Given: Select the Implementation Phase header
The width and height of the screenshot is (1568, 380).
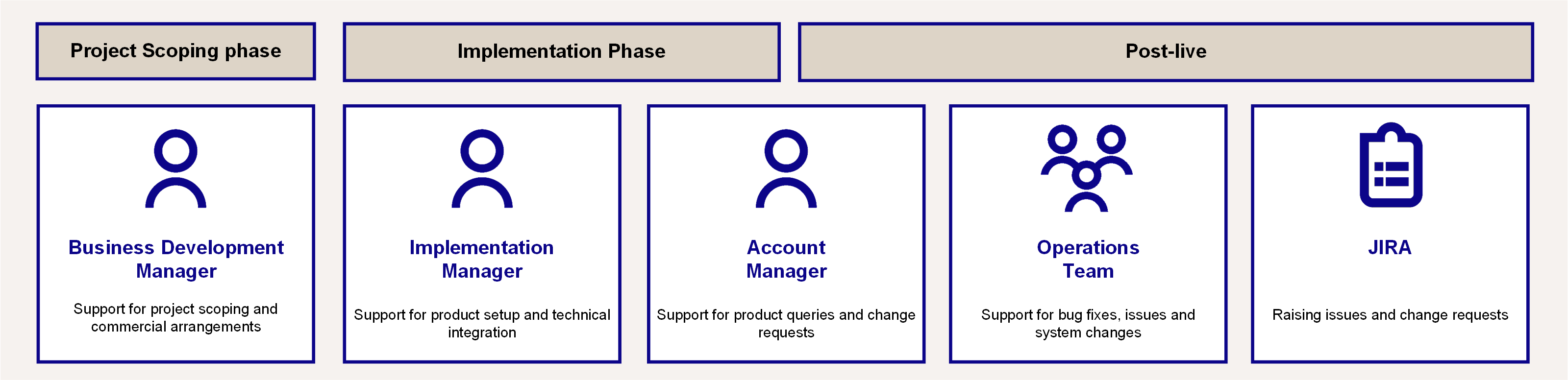Looking at the screenshot, I should (x=561, y=52).
